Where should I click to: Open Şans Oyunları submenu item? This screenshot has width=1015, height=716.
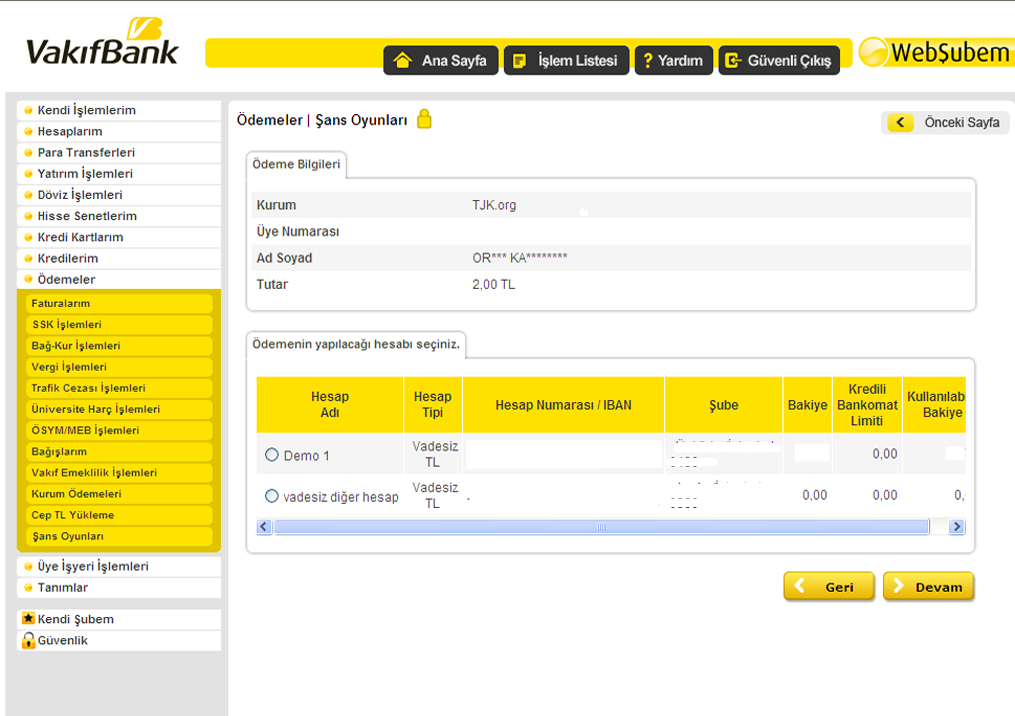point(119,537)
